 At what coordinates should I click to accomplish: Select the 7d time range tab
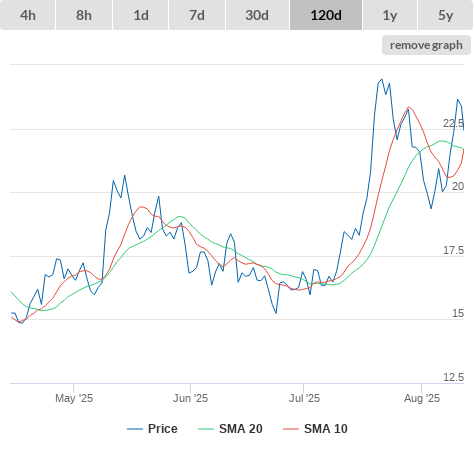click(x=197, y=15)
